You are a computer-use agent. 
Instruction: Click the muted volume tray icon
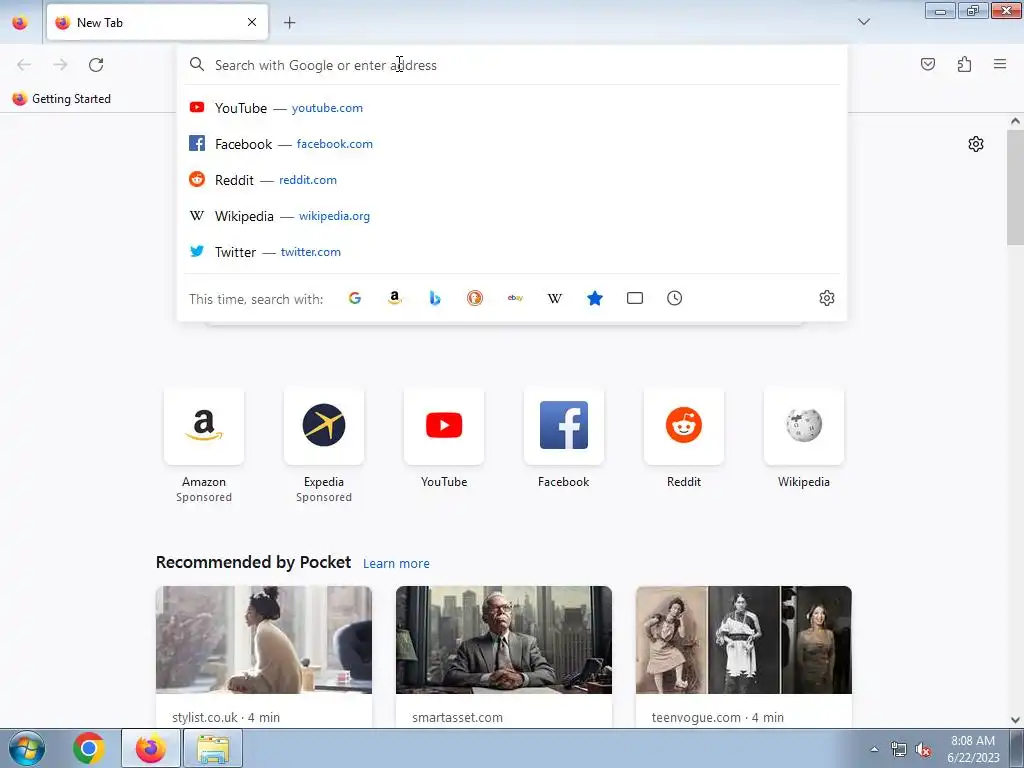click(x=923, y=750)
